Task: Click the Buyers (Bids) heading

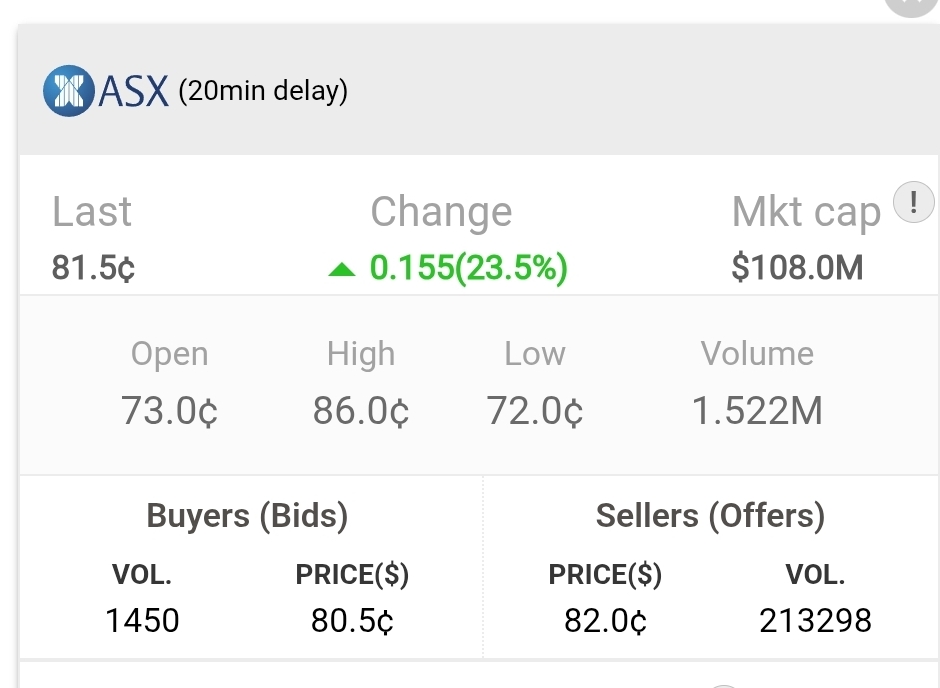Action: click(x=247, y=516)
